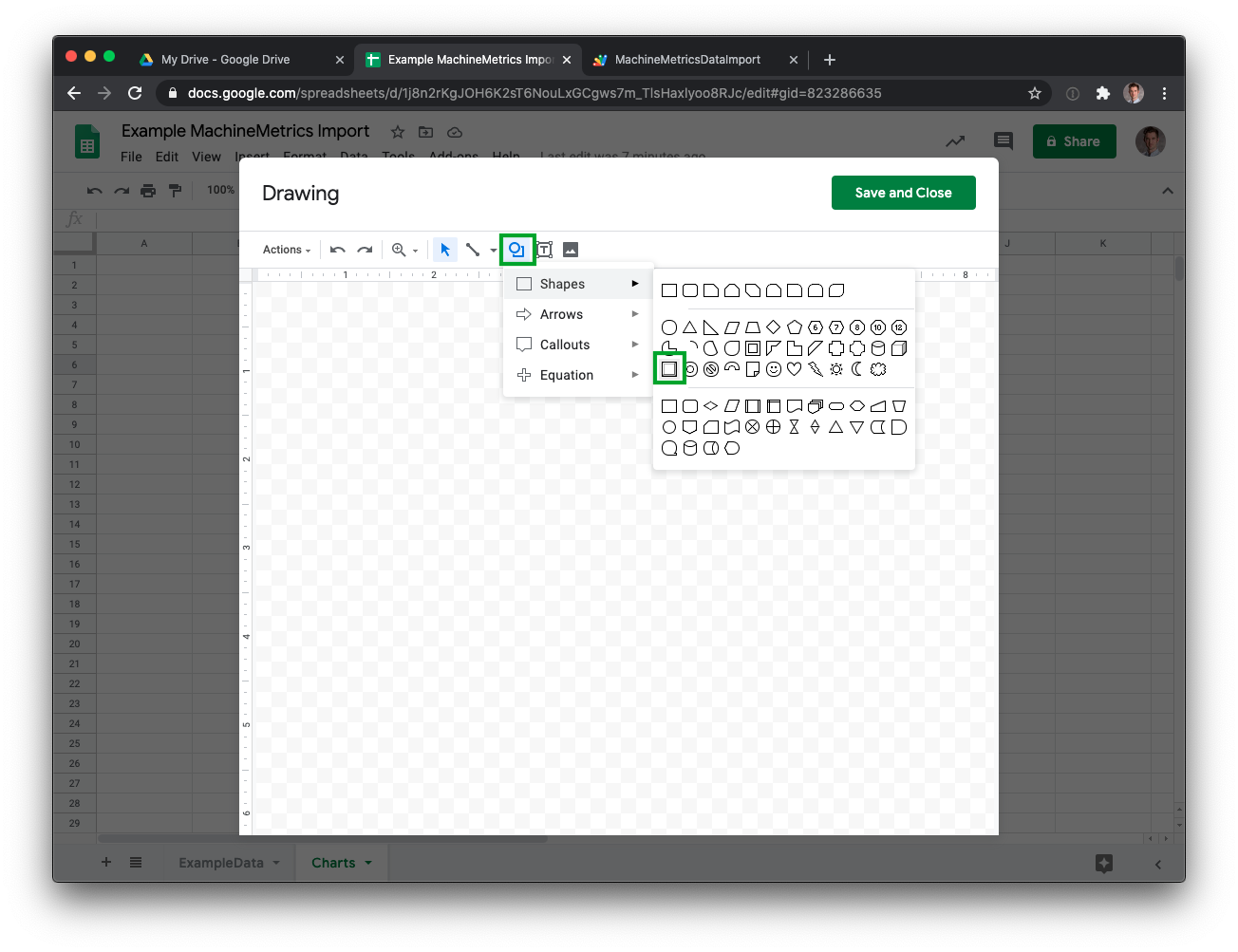Screen dimensions: 1238x952
Task: Select the octagon shape labeled 8
Action: click(857, 327)
